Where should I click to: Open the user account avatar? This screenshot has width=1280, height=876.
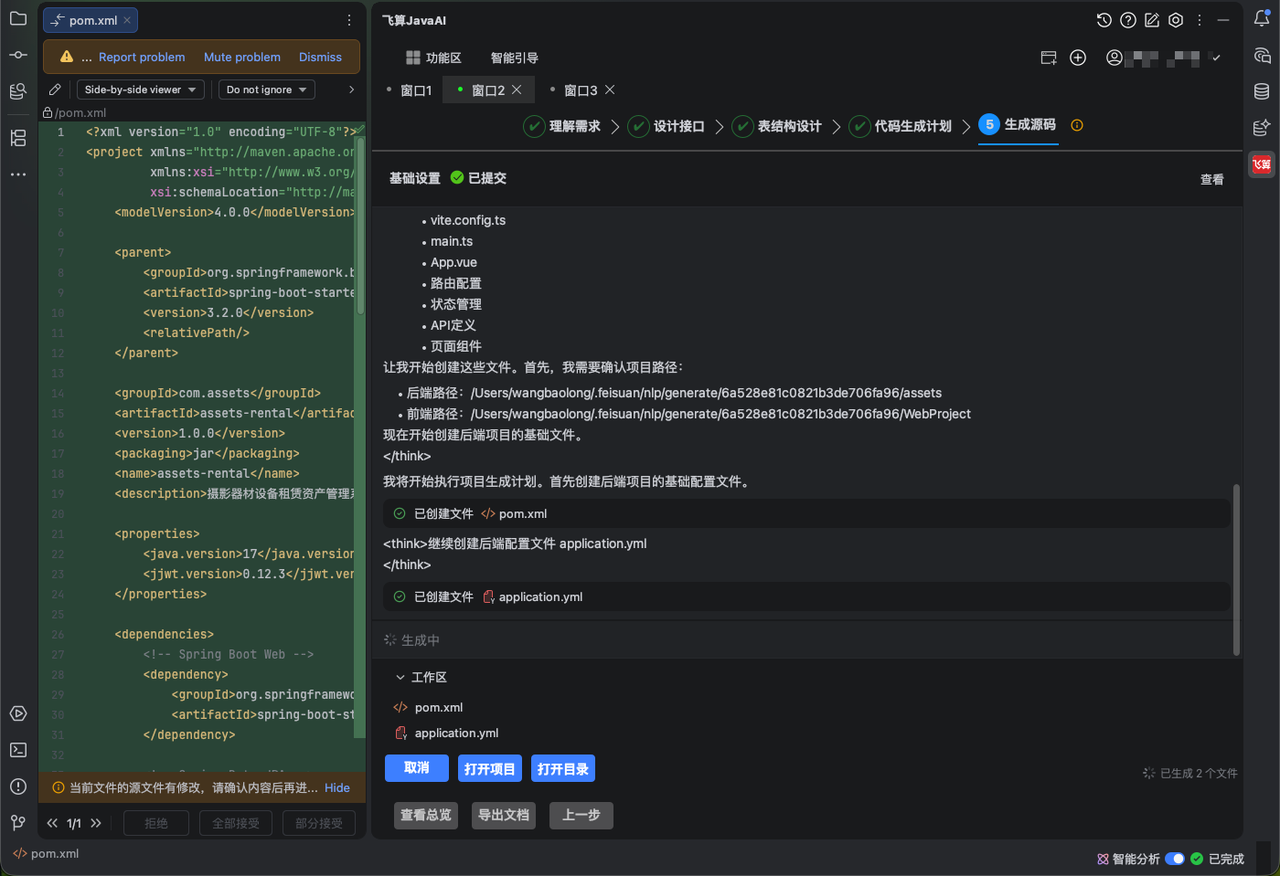tap(1114, 58)
